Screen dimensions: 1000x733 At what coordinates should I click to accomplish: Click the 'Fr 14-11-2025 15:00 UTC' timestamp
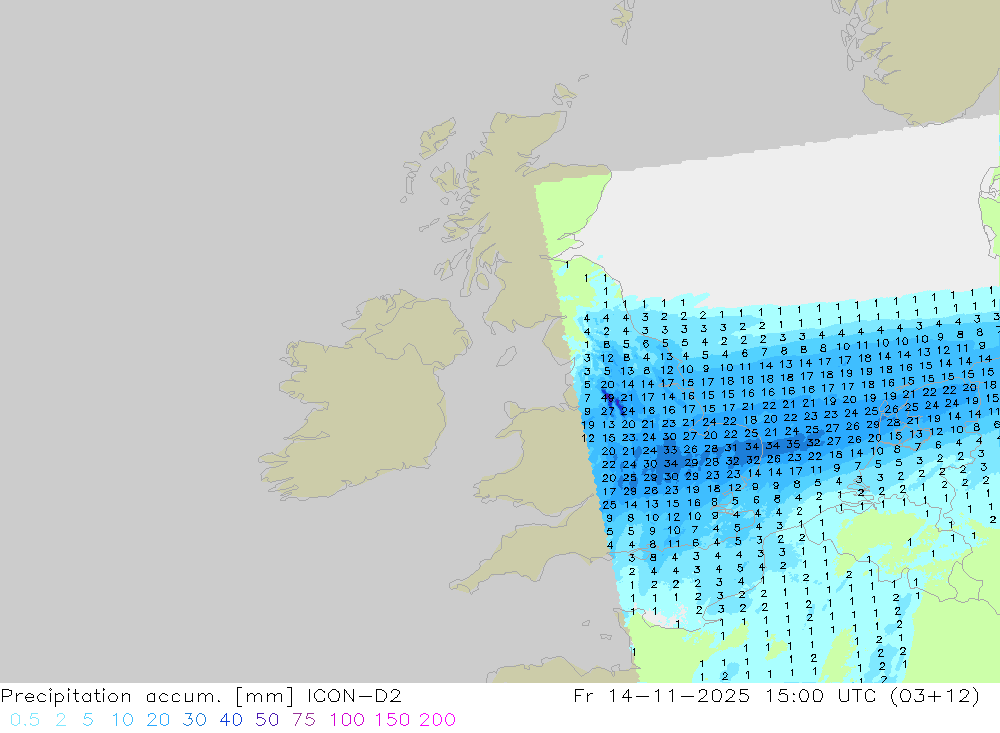click(724, 696)
